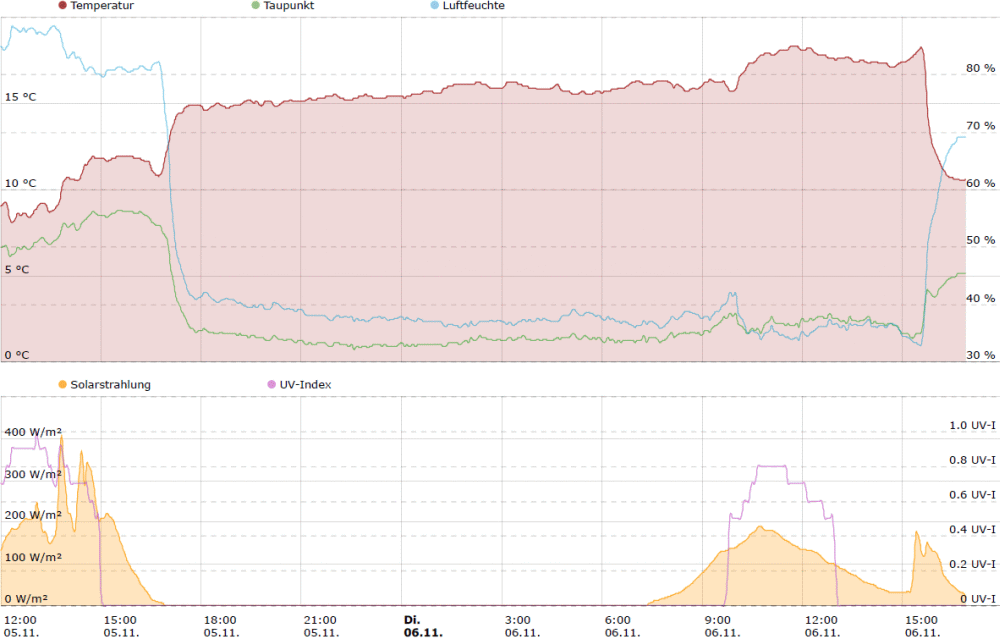Screen dimensions: 1000x639
Task: Click the 9:00 06.11. time axis label
Action: coord(722,626)
